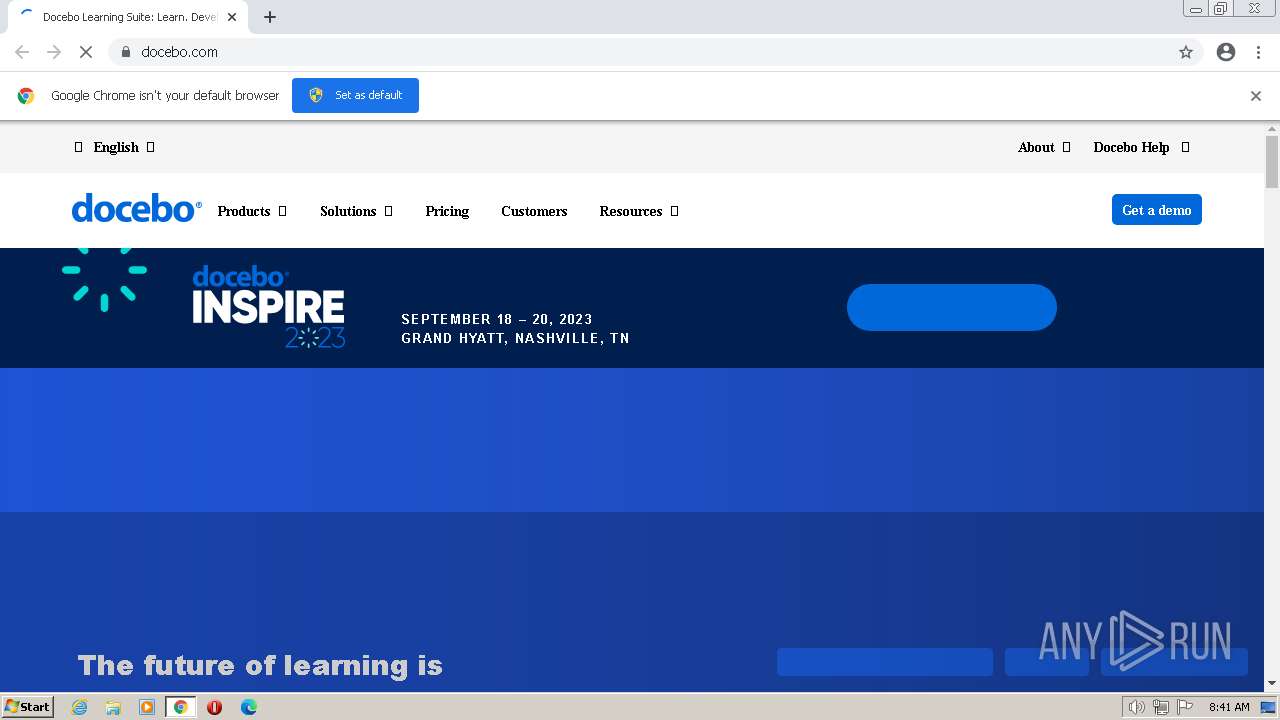View site info via the padlock icon
The height and width of the screenshot is (720, 1280).
(x=125, y=52)
